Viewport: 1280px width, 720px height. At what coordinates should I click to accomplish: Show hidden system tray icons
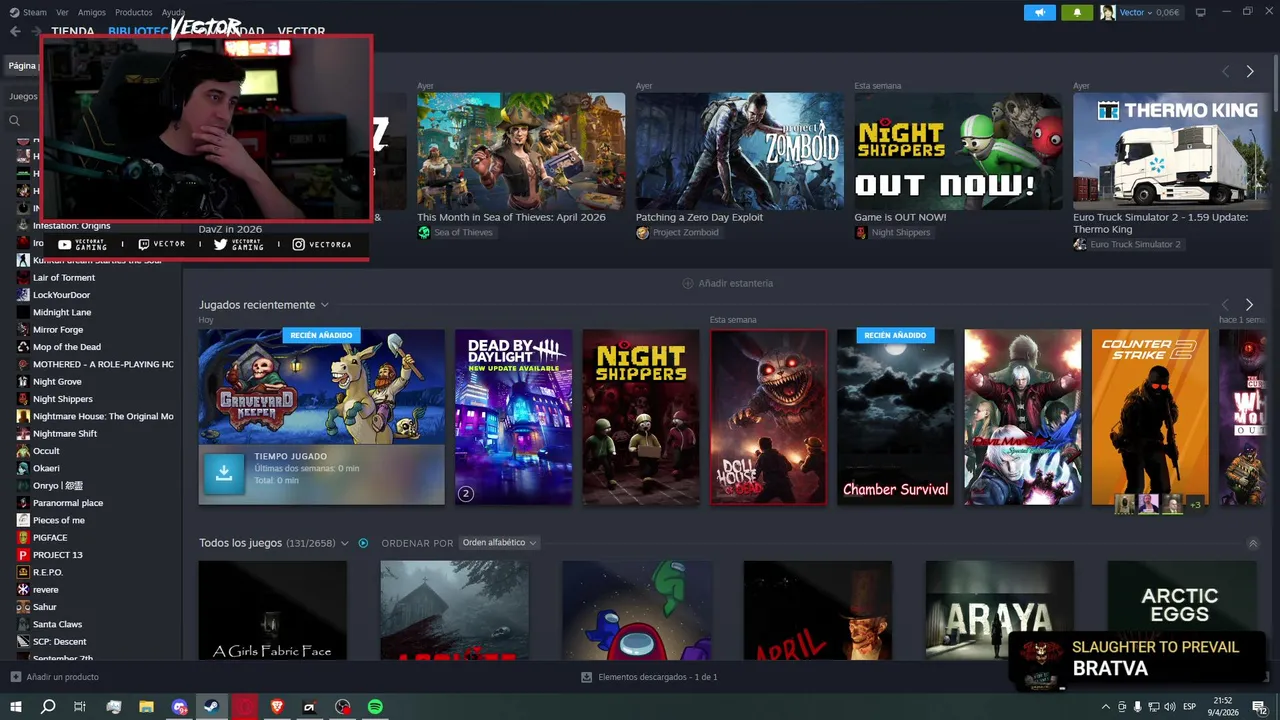click(x=1105, y=707)
